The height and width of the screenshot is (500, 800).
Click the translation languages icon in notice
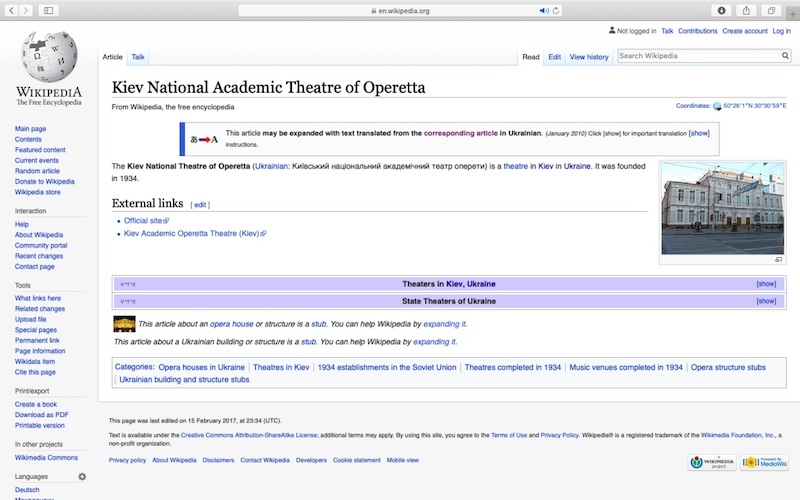click(x=204, y=139)
